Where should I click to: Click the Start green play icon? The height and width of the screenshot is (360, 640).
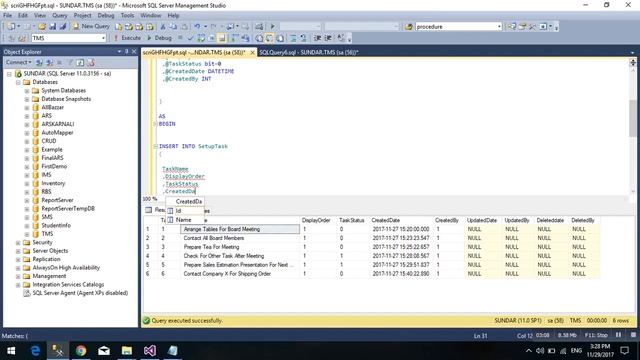point(273,27)
